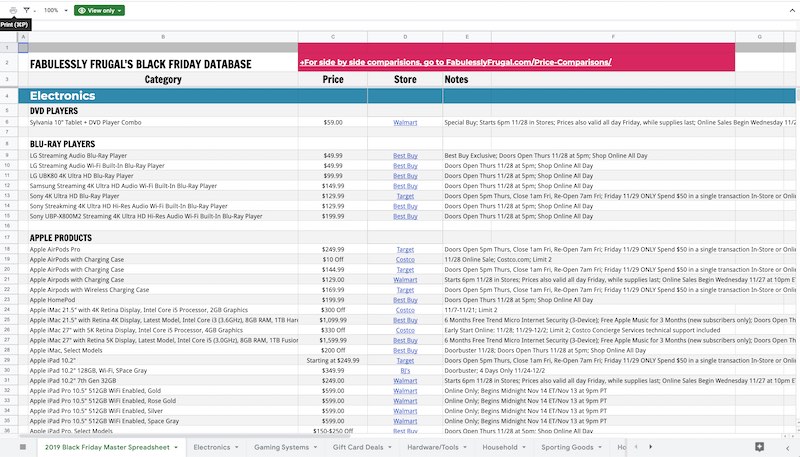The width and height of the screenshot is (800, 457).
Task: Click the 'APPLE PRODUCTS' subheading cell
Action: pyautogui.click(x=163, y=238)
